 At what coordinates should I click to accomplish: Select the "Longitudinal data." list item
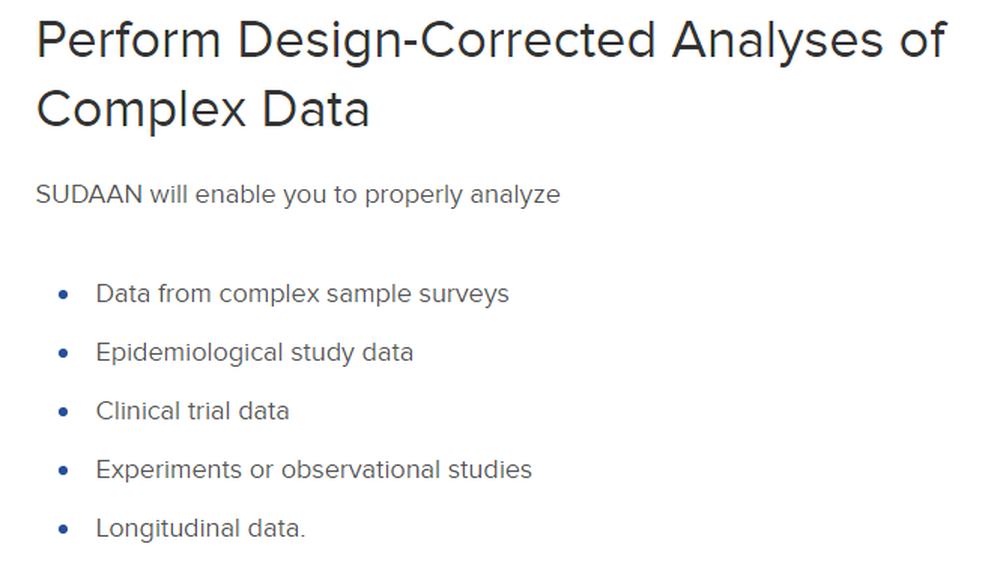pyautogui.click(x=200, y=528)
